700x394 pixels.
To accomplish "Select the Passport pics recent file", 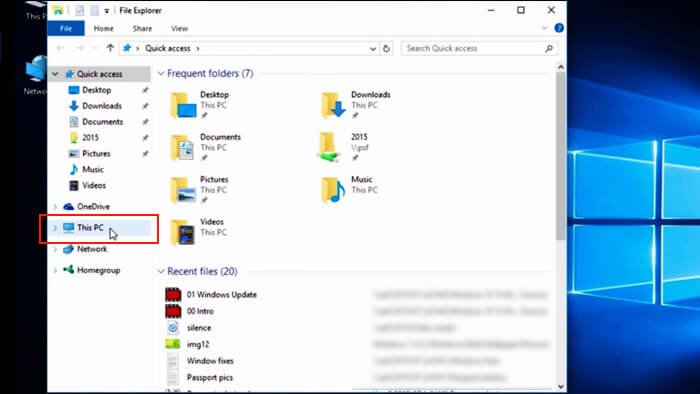I will click(209, 377).
